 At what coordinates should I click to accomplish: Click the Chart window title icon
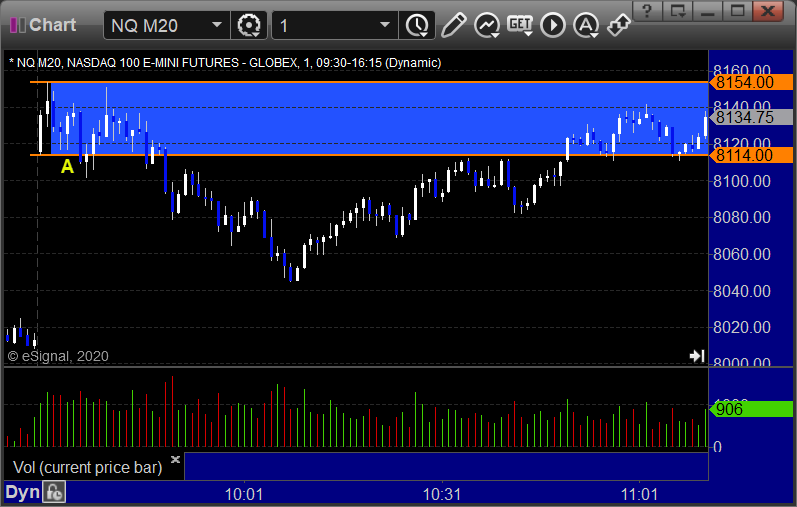(x=18, y=25)
